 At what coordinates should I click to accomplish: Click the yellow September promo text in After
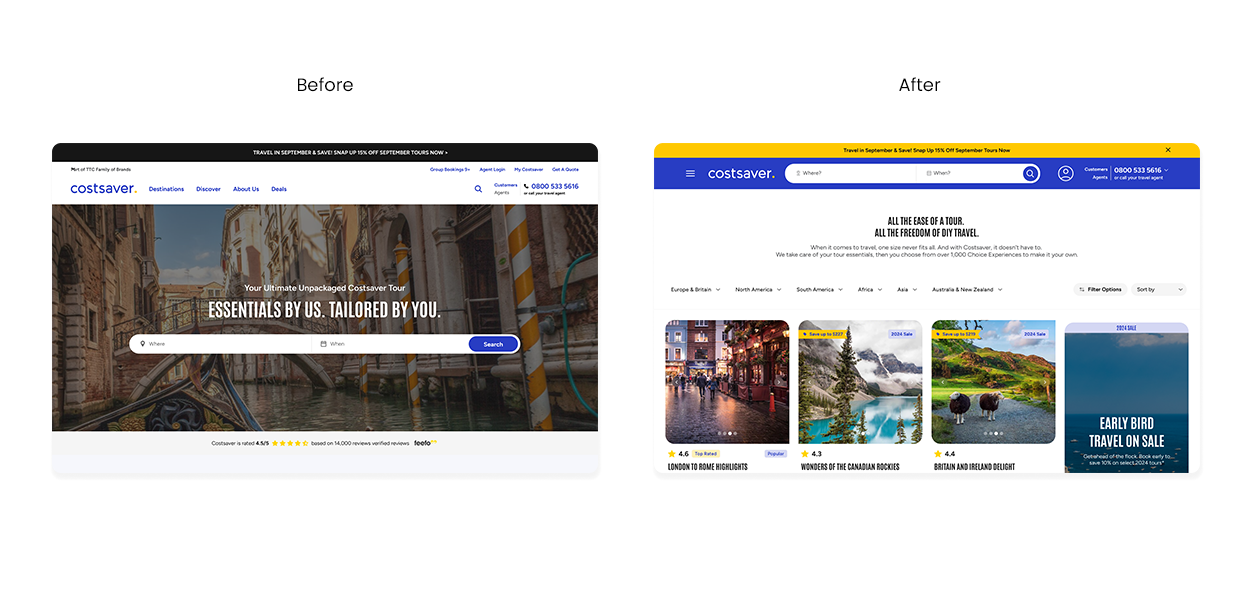(927, 150)
